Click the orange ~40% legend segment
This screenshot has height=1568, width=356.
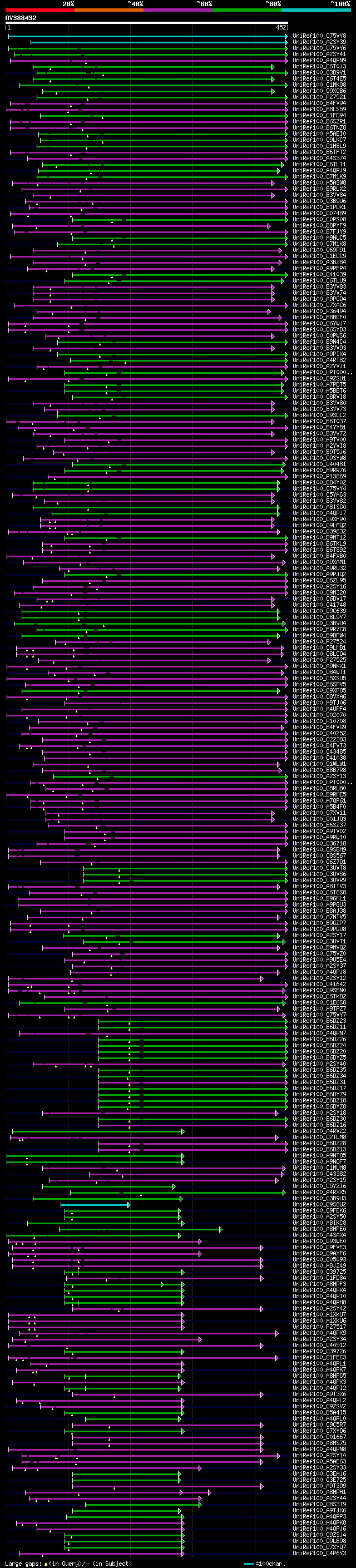click(109, 11)
